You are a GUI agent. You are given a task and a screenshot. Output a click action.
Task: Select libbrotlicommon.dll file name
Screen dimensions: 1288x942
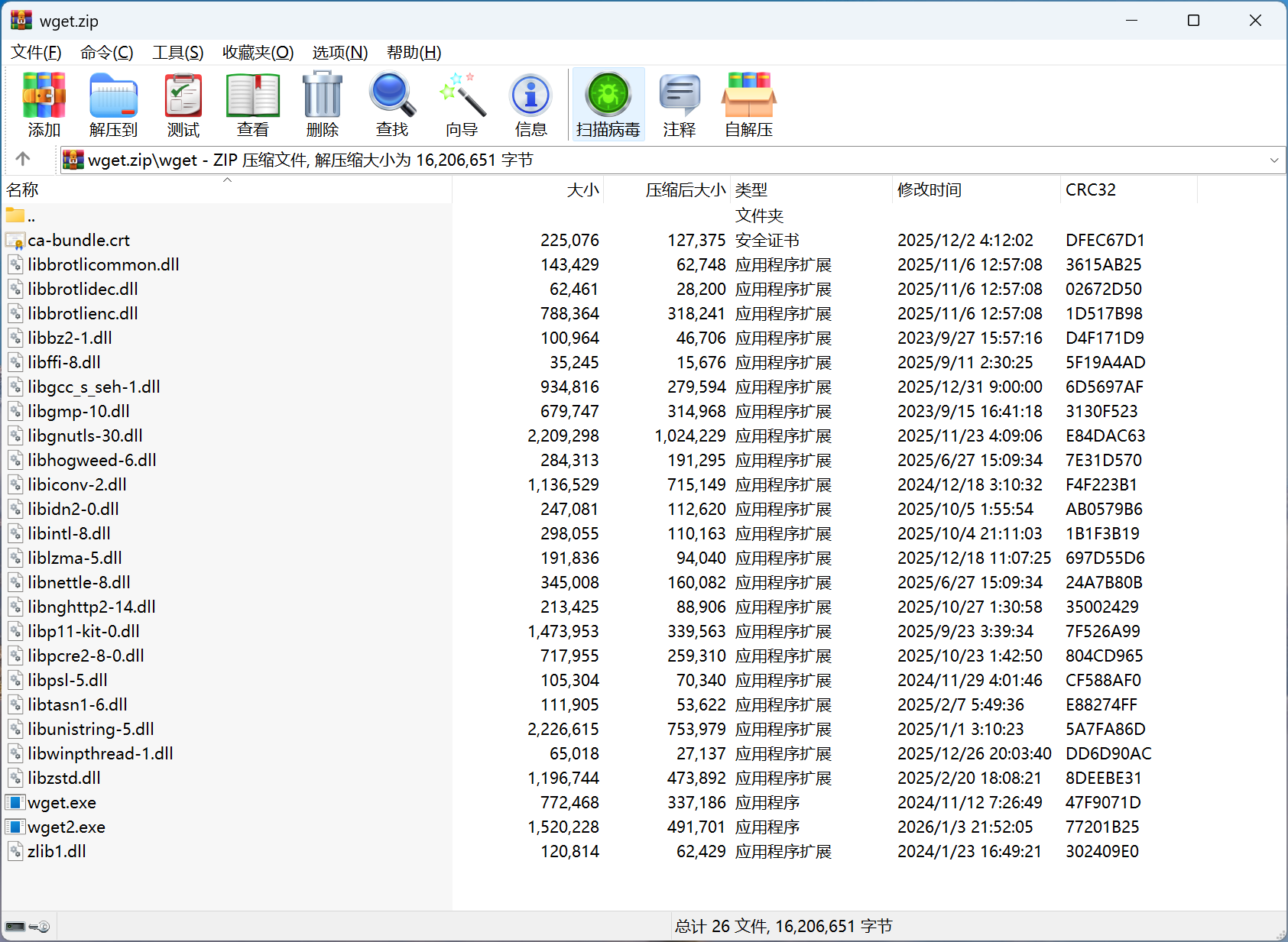[x=103, y=264]
